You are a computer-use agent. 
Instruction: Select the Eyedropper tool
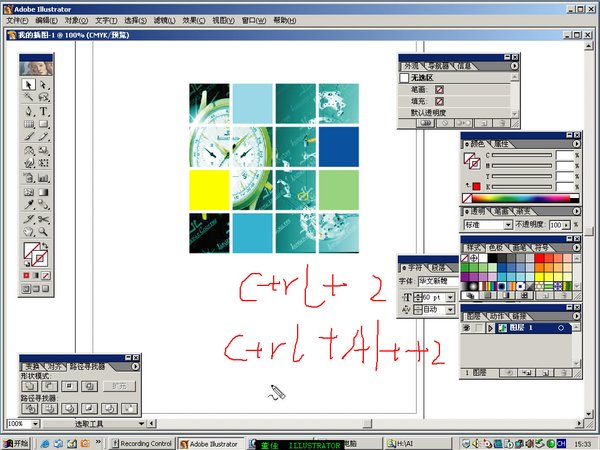click(x=29, y=205)
